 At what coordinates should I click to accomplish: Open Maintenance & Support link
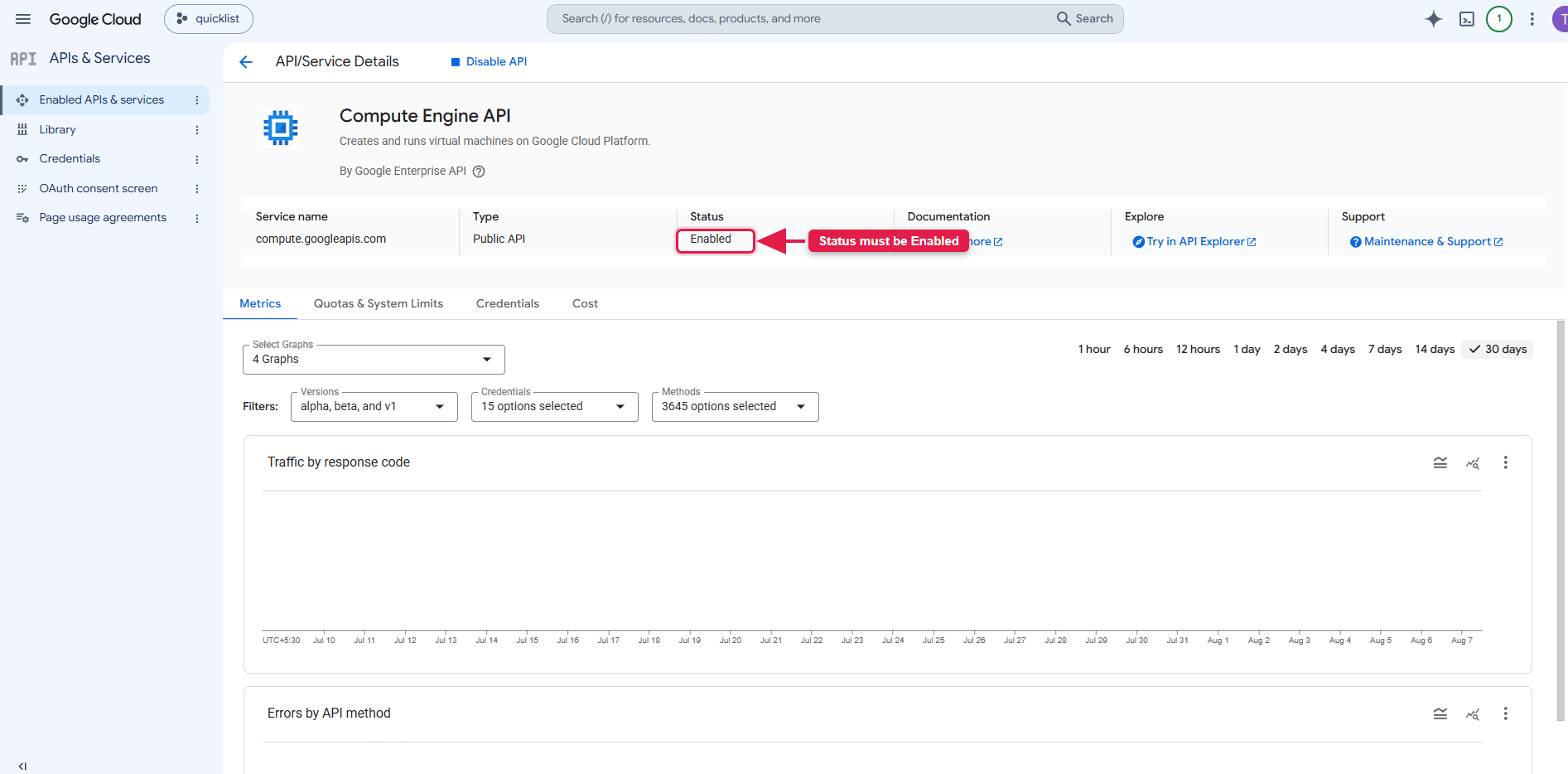click(1426, 242)
